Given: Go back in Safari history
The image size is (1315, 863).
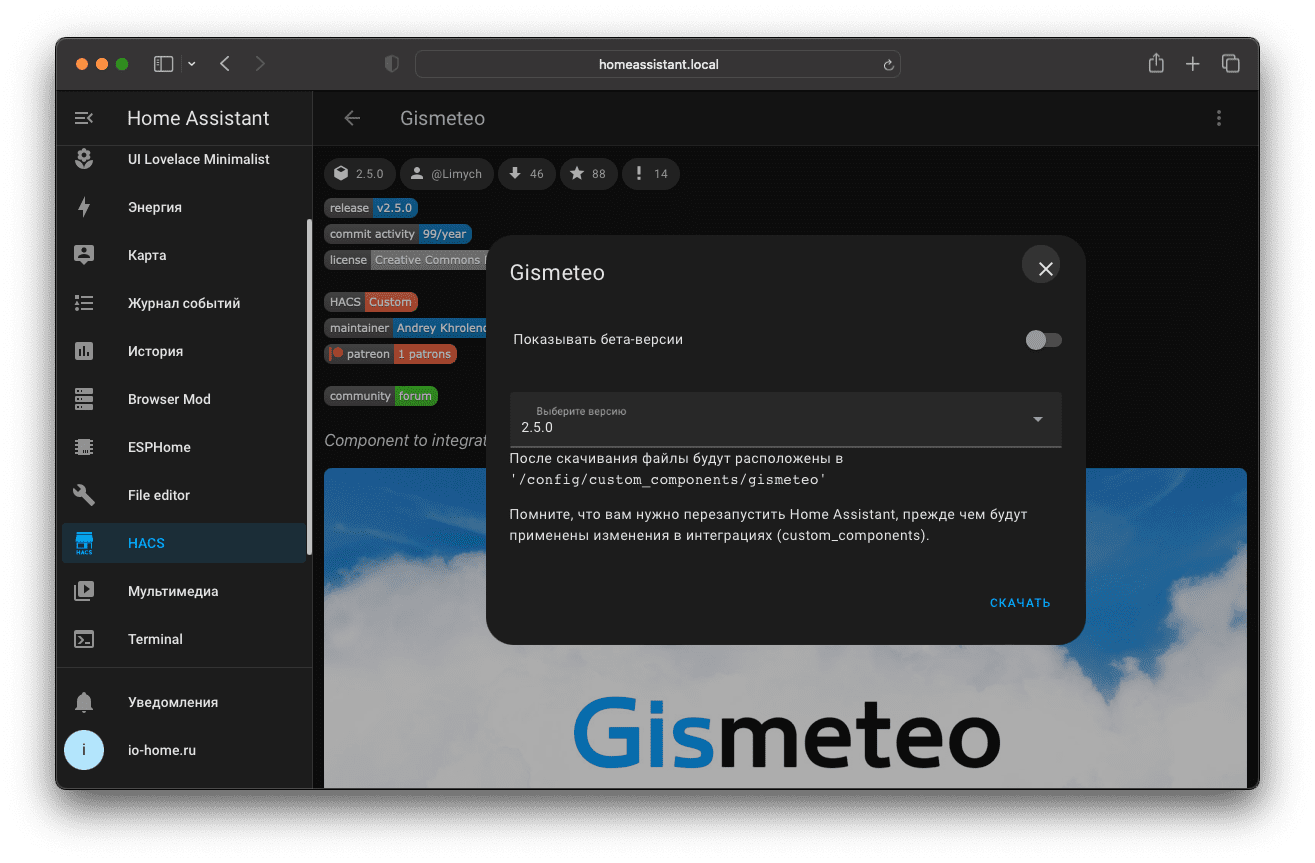Looking at the screenshot, I should tap(225, 64).
